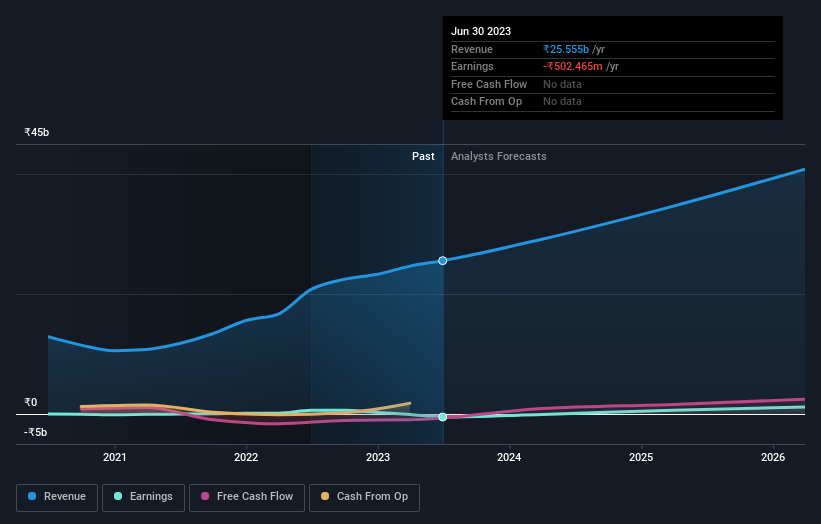Toggle the Revenue legend button
The image size is (821, 524).
point(57,497)
